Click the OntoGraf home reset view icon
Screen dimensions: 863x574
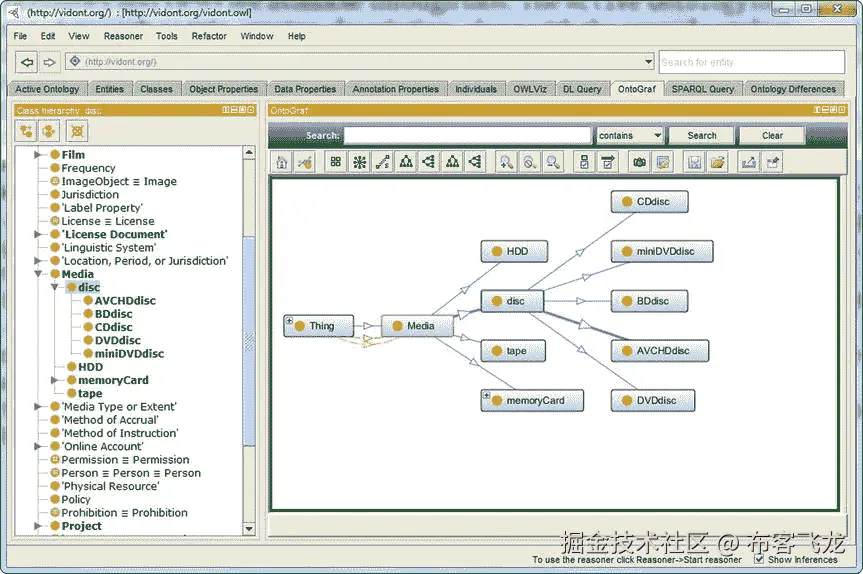pos(282,162)
